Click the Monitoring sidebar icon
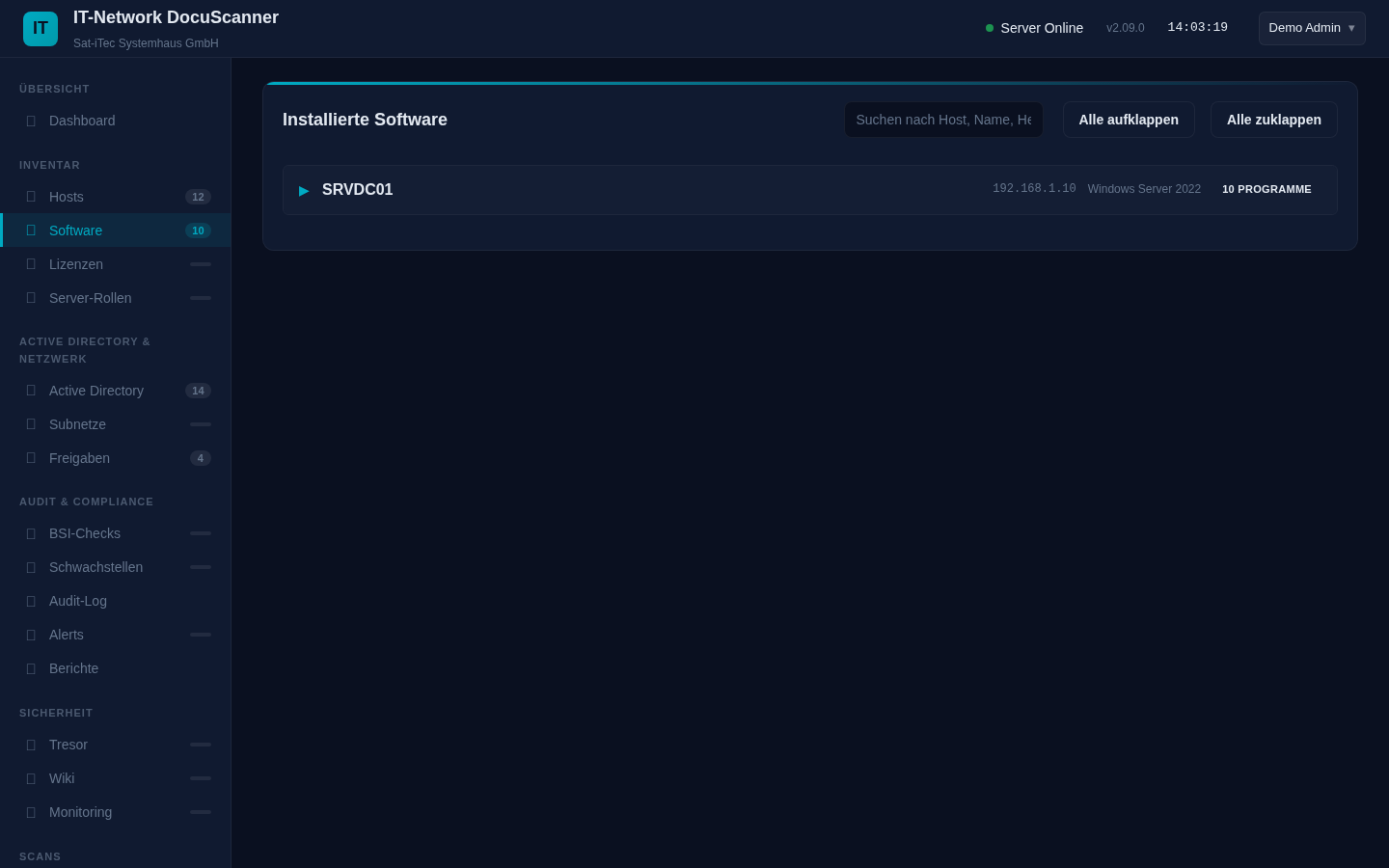The width and height of the screenshot is (1389, 868). click(31, 812)
